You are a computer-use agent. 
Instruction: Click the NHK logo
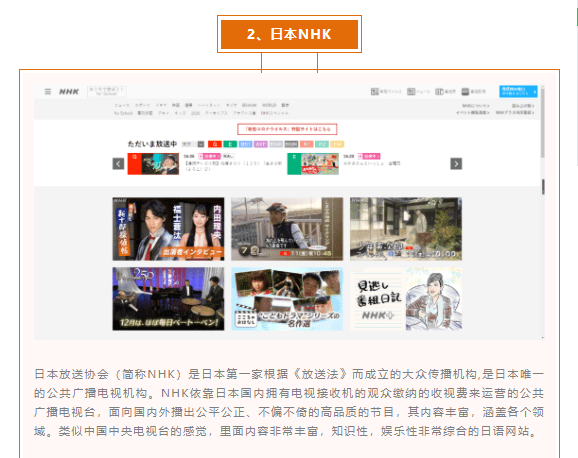tap(69, 91)
